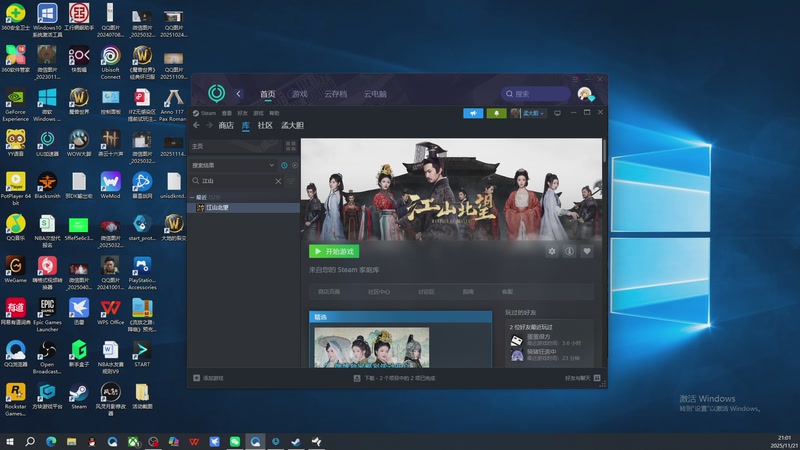
Task: Click the friend with the white block avatar
Action: (516, 340)
